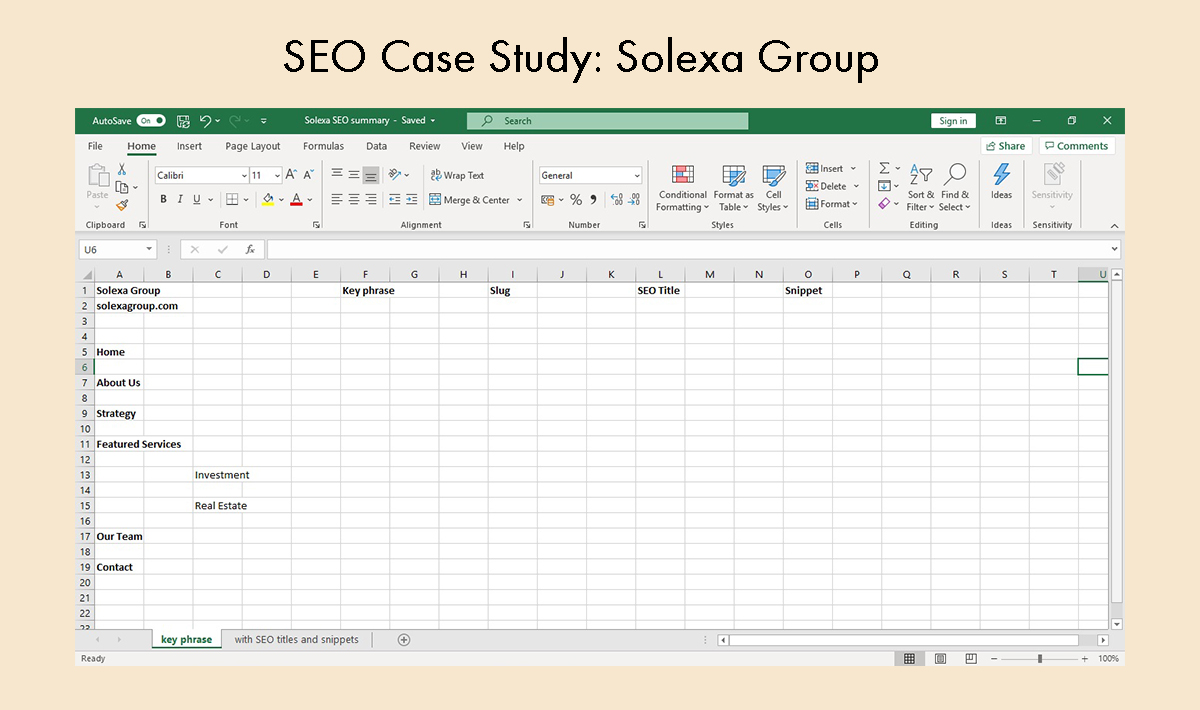Toggle the AutoSave switch

[151, 121]
